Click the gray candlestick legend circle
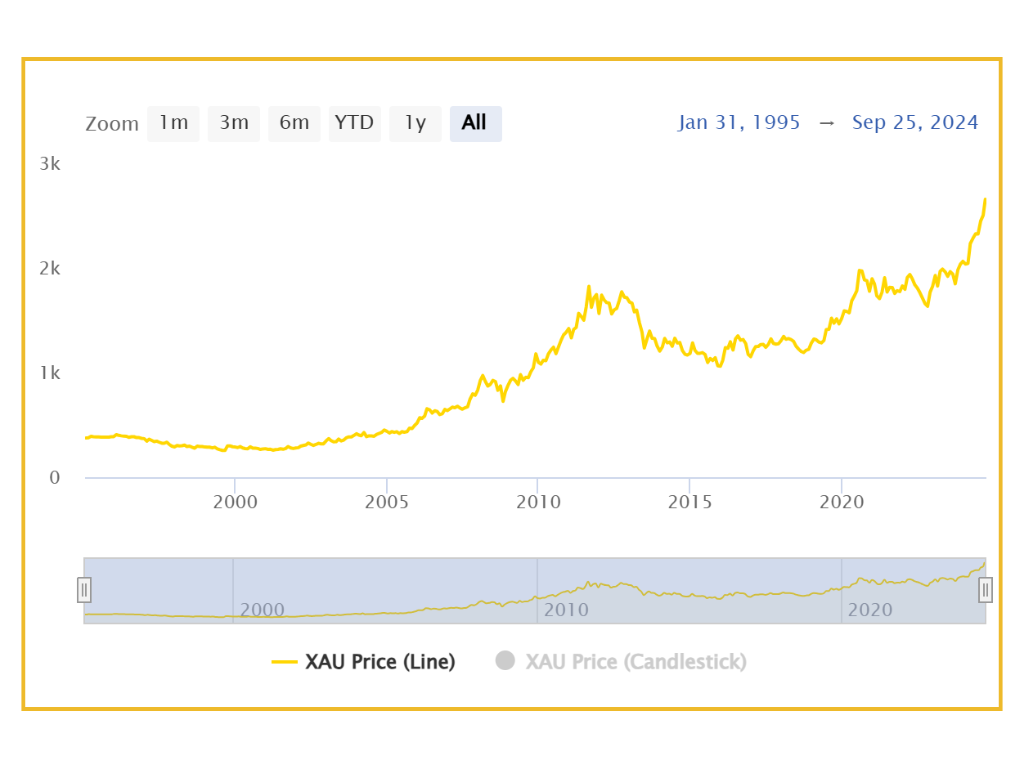The width and height of the screenshot is (1024, 768). click(x=505, y=661)
